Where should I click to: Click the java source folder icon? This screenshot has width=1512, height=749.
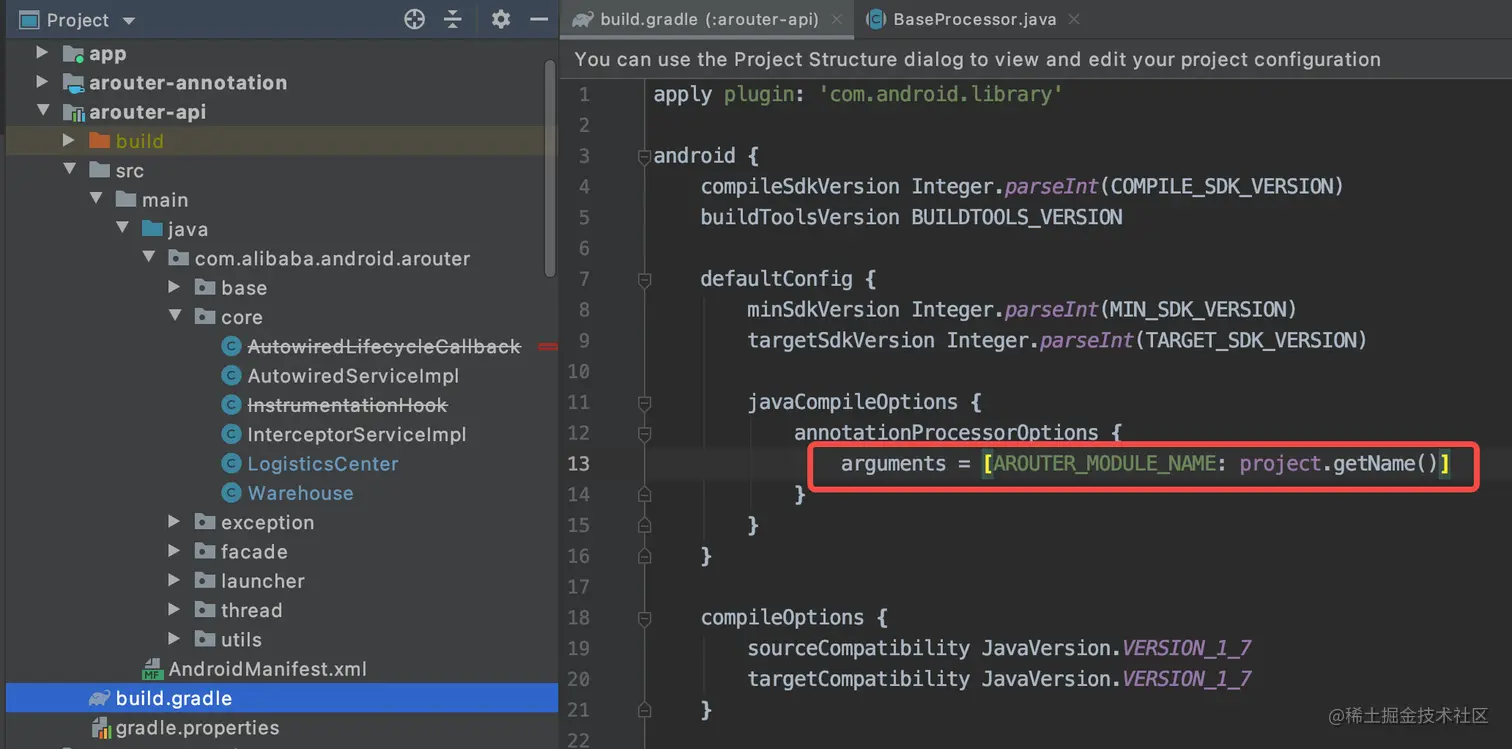click(152, 229)
